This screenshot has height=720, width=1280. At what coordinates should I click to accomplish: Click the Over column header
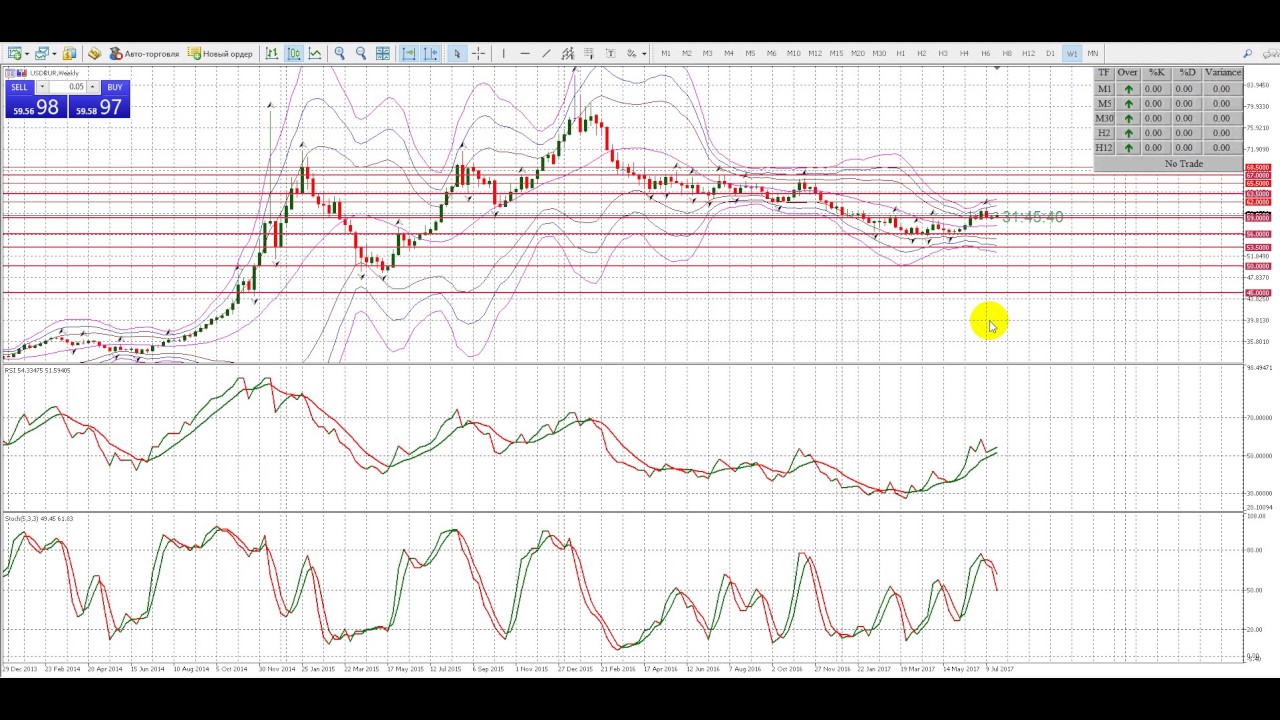tap(1128, 73)
